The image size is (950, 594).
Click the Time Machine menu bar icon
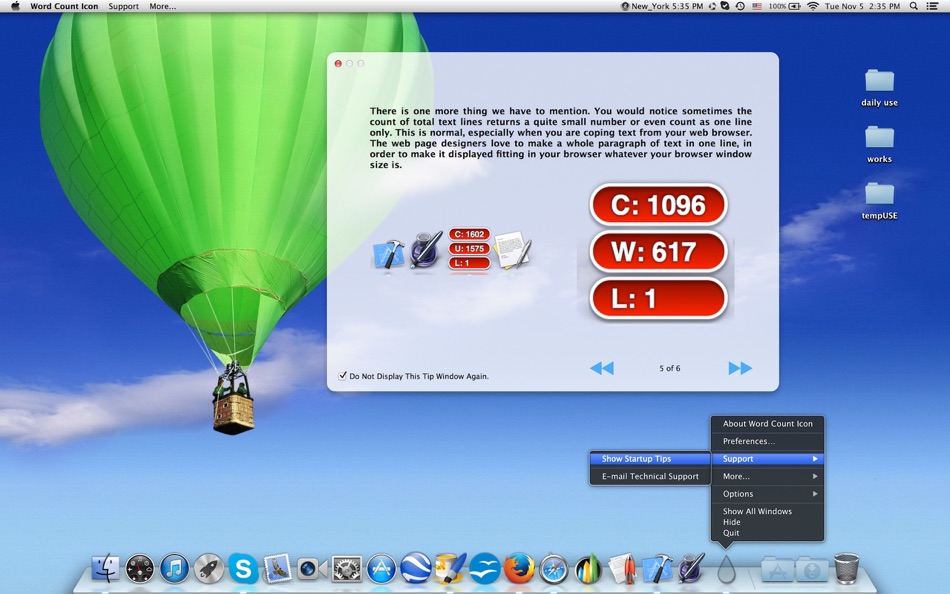point(740,6)
